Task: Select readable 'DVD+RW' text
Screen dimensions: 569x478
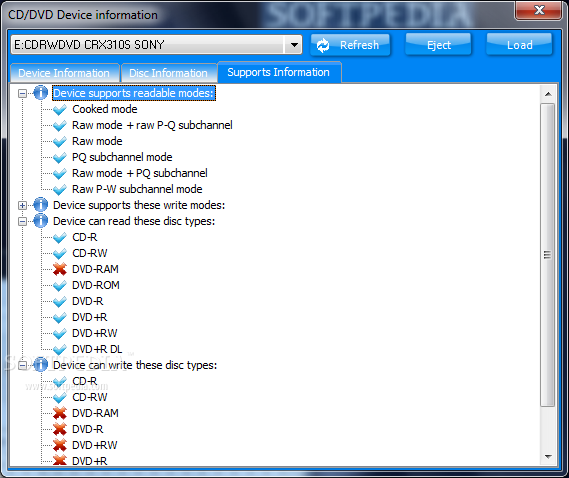Action: pyautogui.click(x=95, y=333)
